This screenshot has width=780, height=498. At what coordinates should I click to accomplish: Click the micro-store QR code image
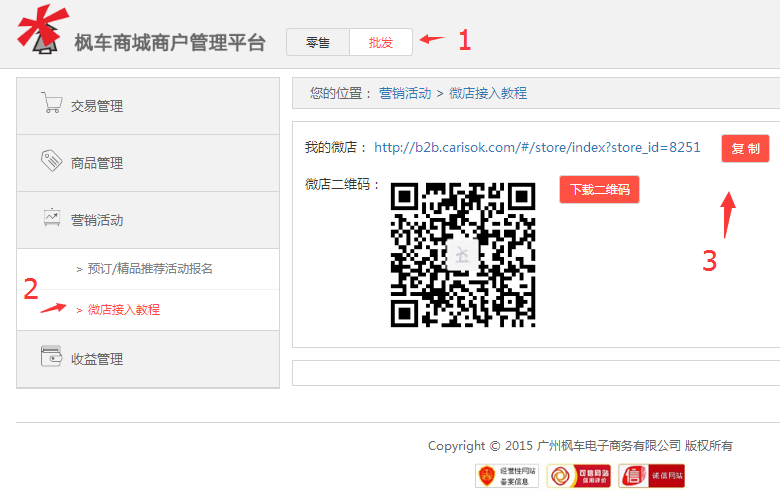click(463, 255)
